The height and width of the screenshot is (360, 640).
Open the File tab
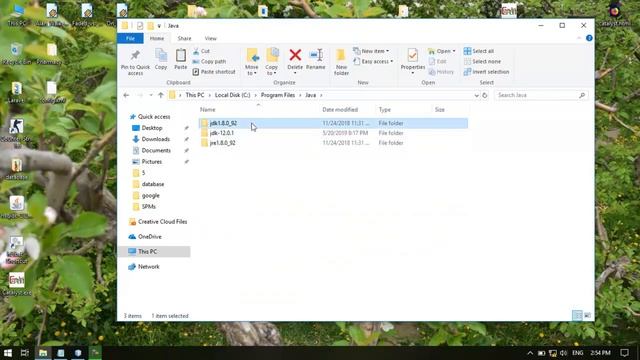tap(130, 38)
